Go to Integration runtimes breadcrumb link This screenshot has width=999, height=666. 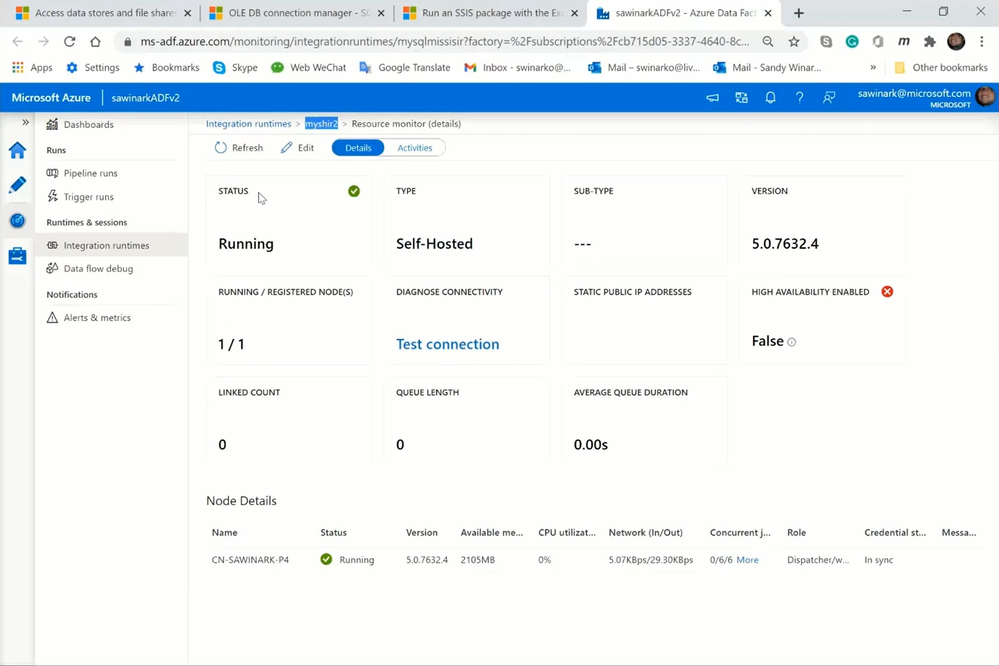tap(248, 124)
